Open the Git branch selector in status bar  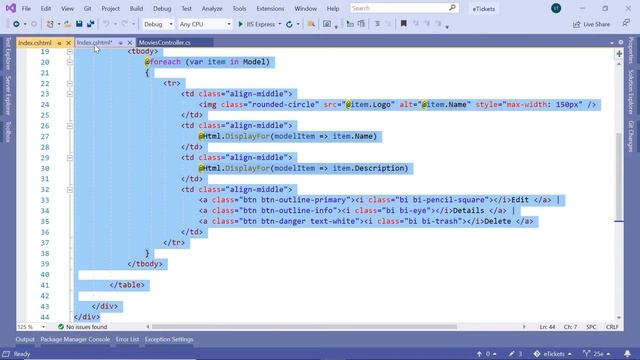point(597,354)
